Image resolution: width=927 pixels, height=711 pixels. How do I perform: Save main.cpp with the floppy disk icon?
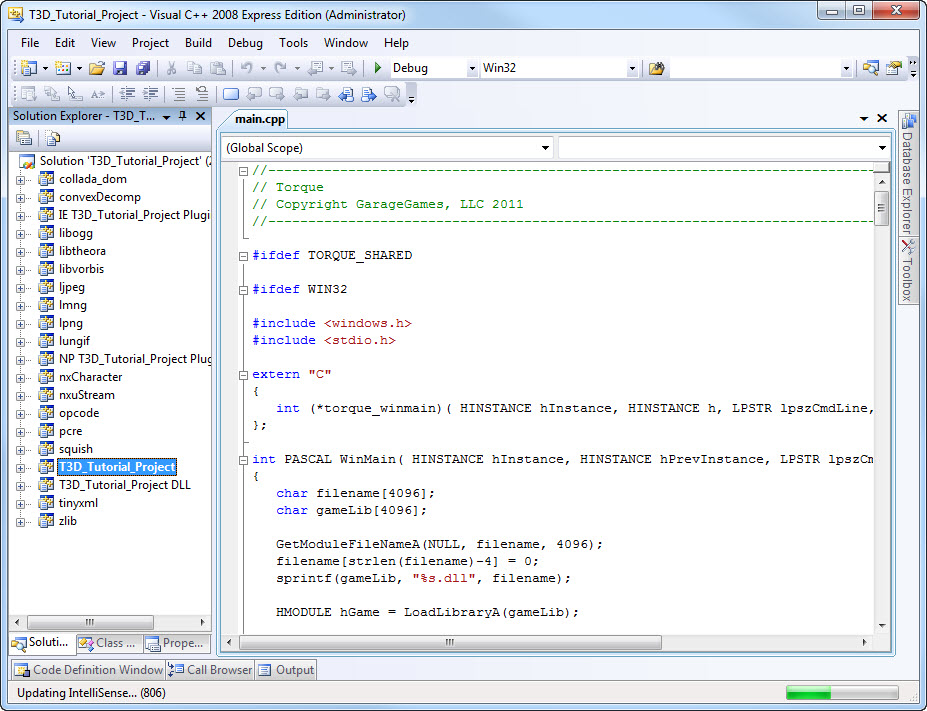click(120, 68)
